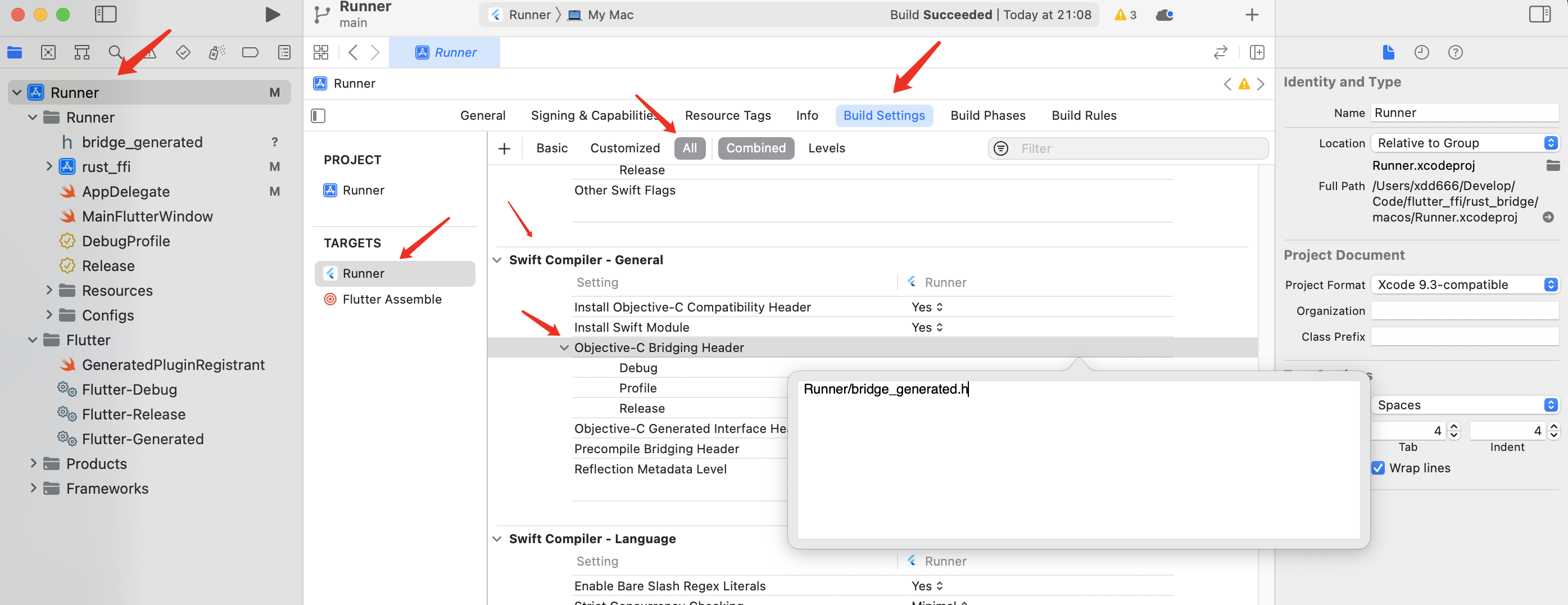Add a user-defined build setting
Viewport: 1568px width, 605px height.
click(504, 148)
